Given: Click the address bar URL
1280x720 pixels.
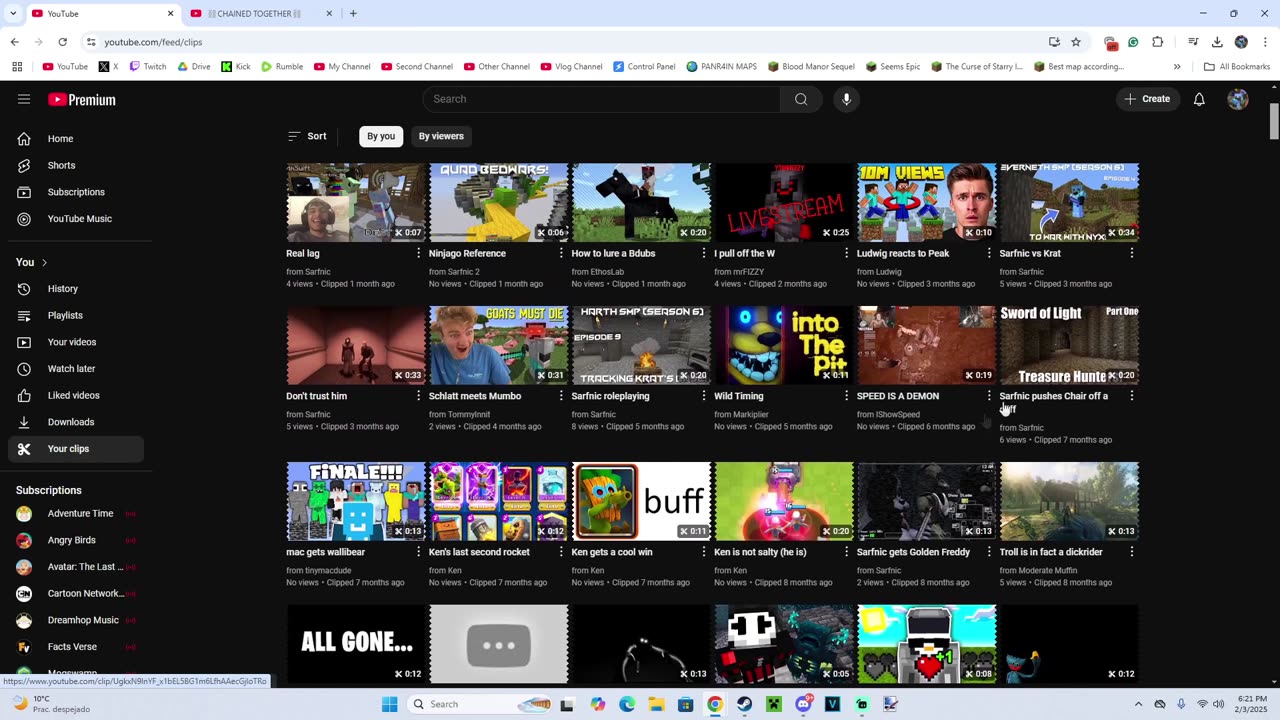Looking at the screenshot, I should coord(153,42).
